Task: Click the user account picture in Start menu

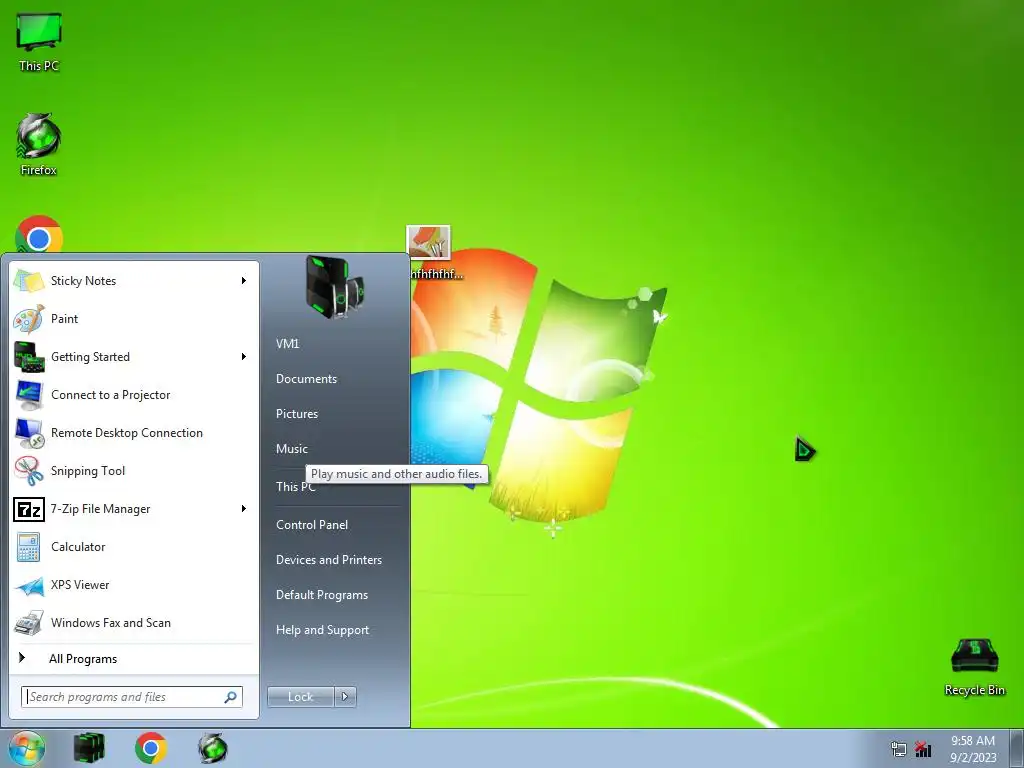Action: click(x=335, y=287)
